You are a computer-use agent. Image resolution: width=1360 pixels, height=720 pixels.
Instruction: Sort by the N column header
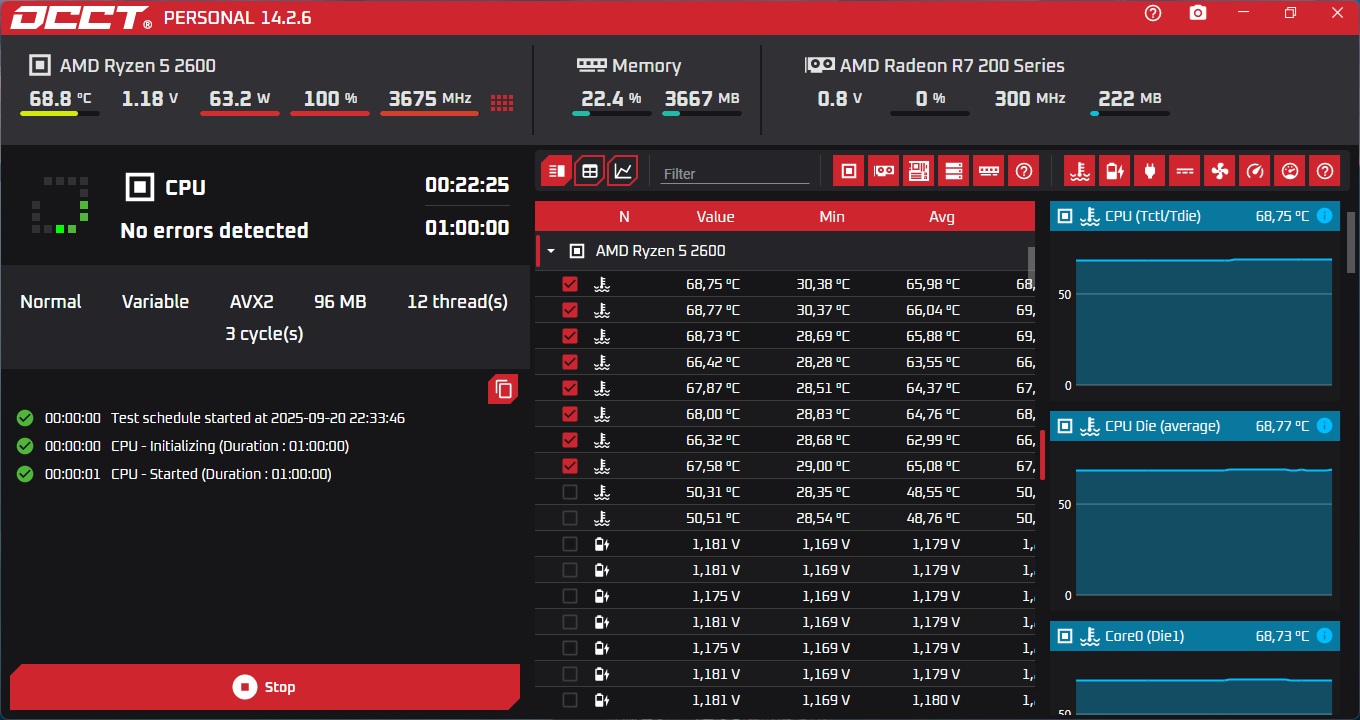click(624, 217)
